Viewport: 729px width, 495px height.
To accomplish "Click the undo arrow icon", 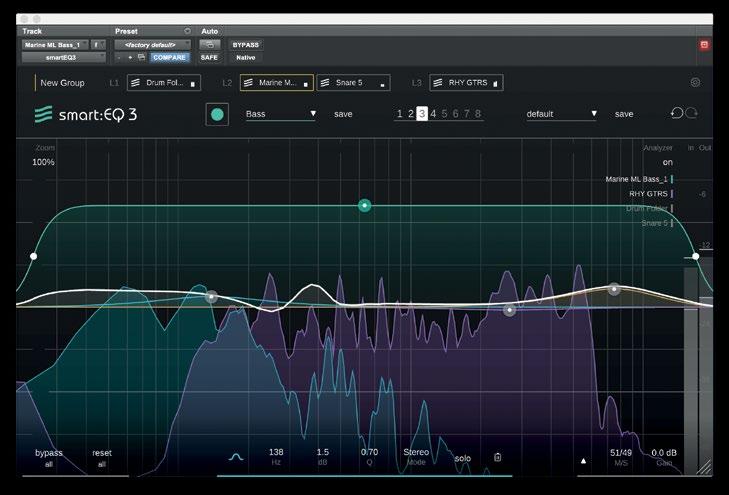I will (x=676, y=113).
